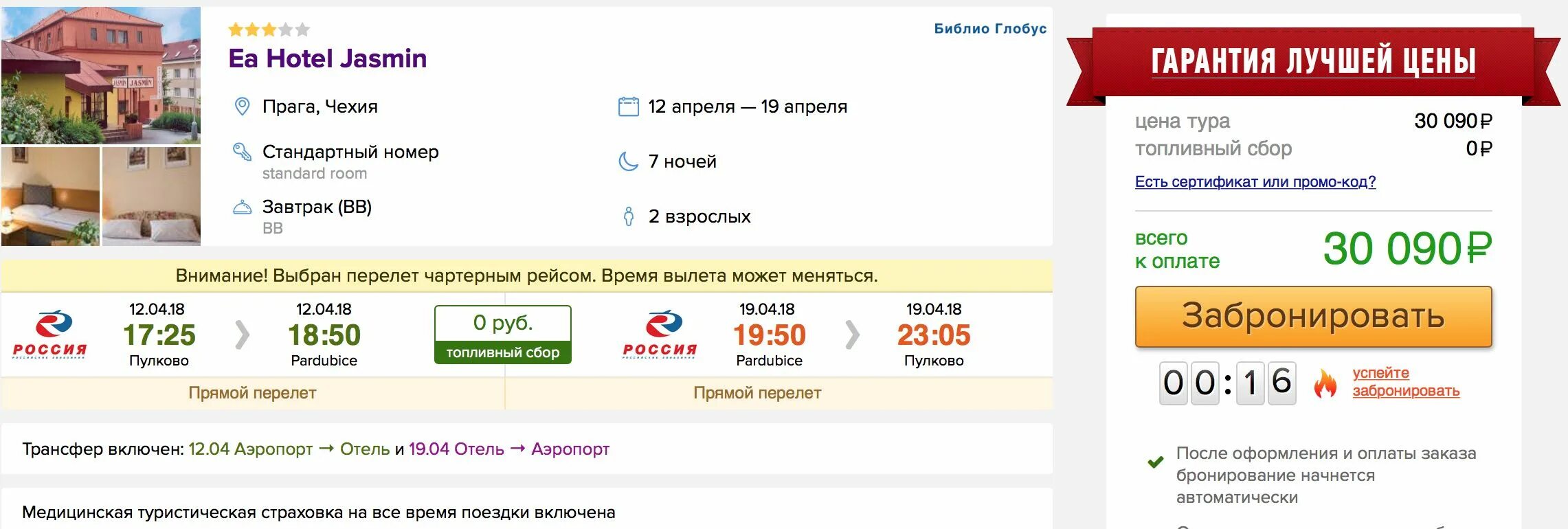
Task: Click the moon icon for 7 ночей
Action: tap(628, 161)
